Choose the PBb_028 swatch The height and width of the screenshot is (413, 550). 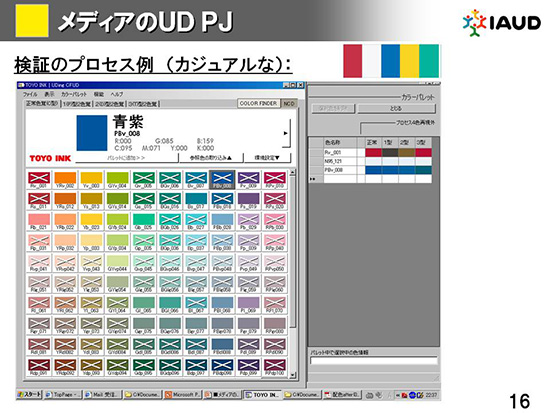tap(222, 222)
